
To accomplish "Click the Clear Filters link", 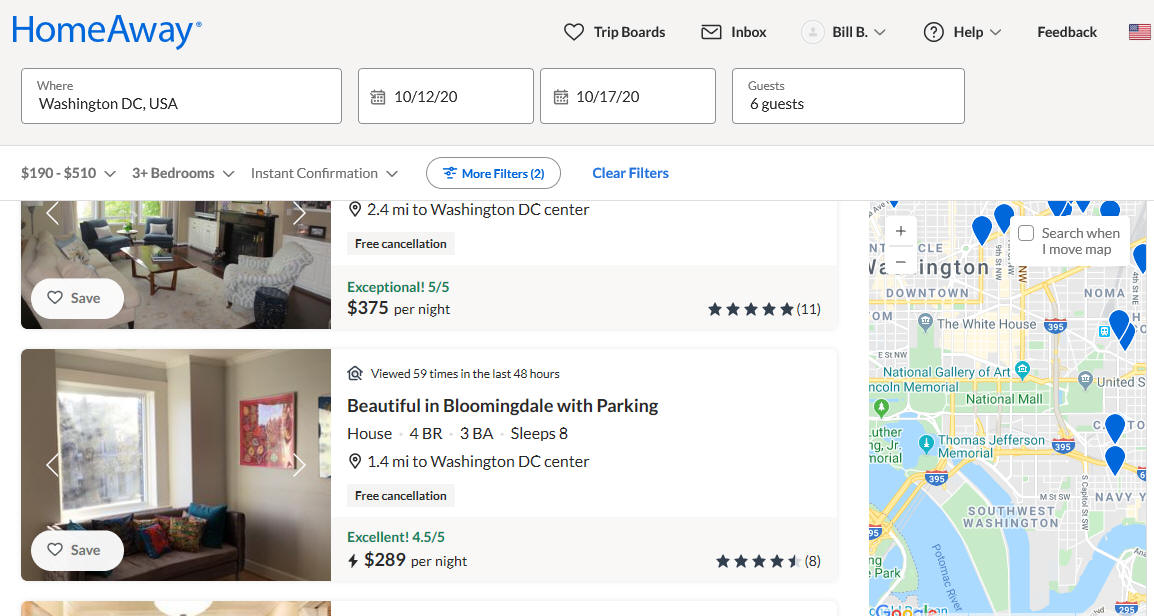I will click(x=630, y=173).
